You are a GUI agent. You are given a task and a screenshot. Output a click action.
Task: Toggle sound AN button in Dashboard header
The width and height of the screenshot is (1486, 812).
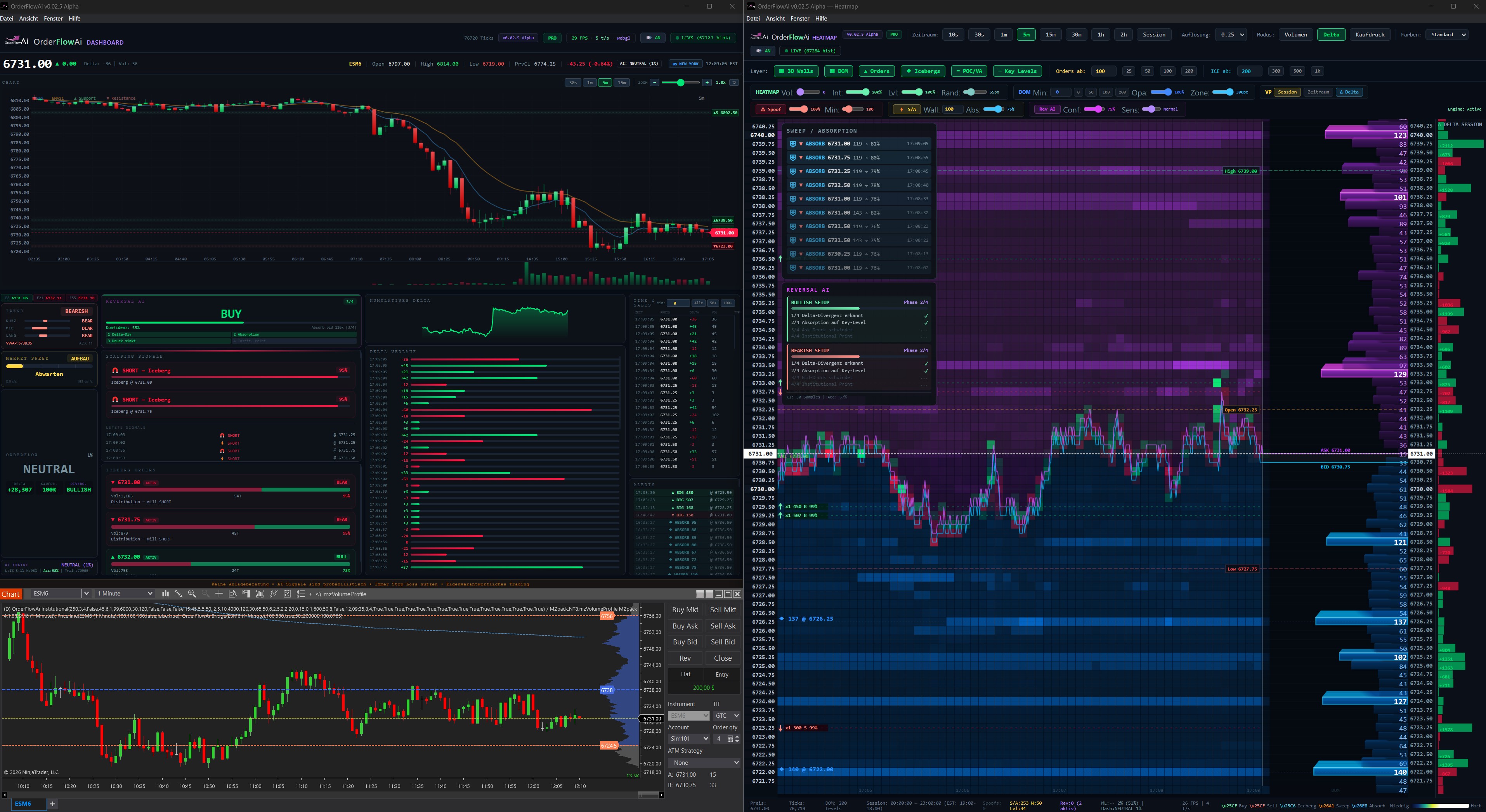pos(653,38)
